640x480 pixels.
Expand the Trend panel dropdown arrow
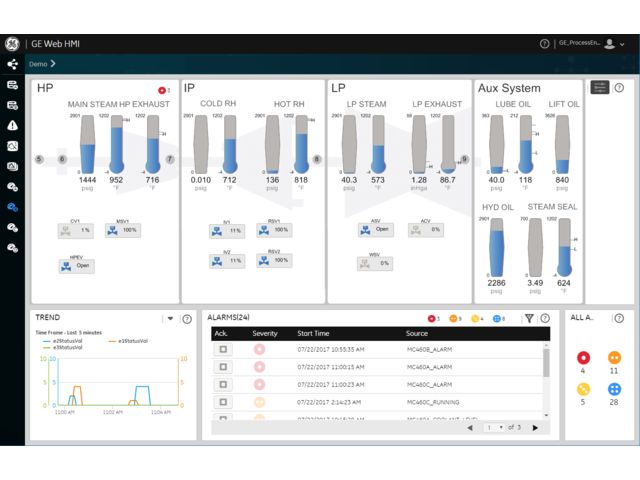(170, 319)
